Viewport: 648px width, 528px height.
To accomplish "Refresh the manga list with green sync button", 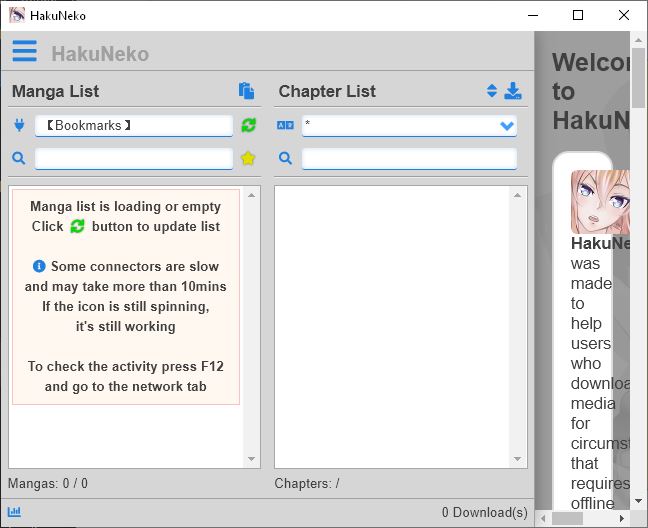I will pos(249,125).
